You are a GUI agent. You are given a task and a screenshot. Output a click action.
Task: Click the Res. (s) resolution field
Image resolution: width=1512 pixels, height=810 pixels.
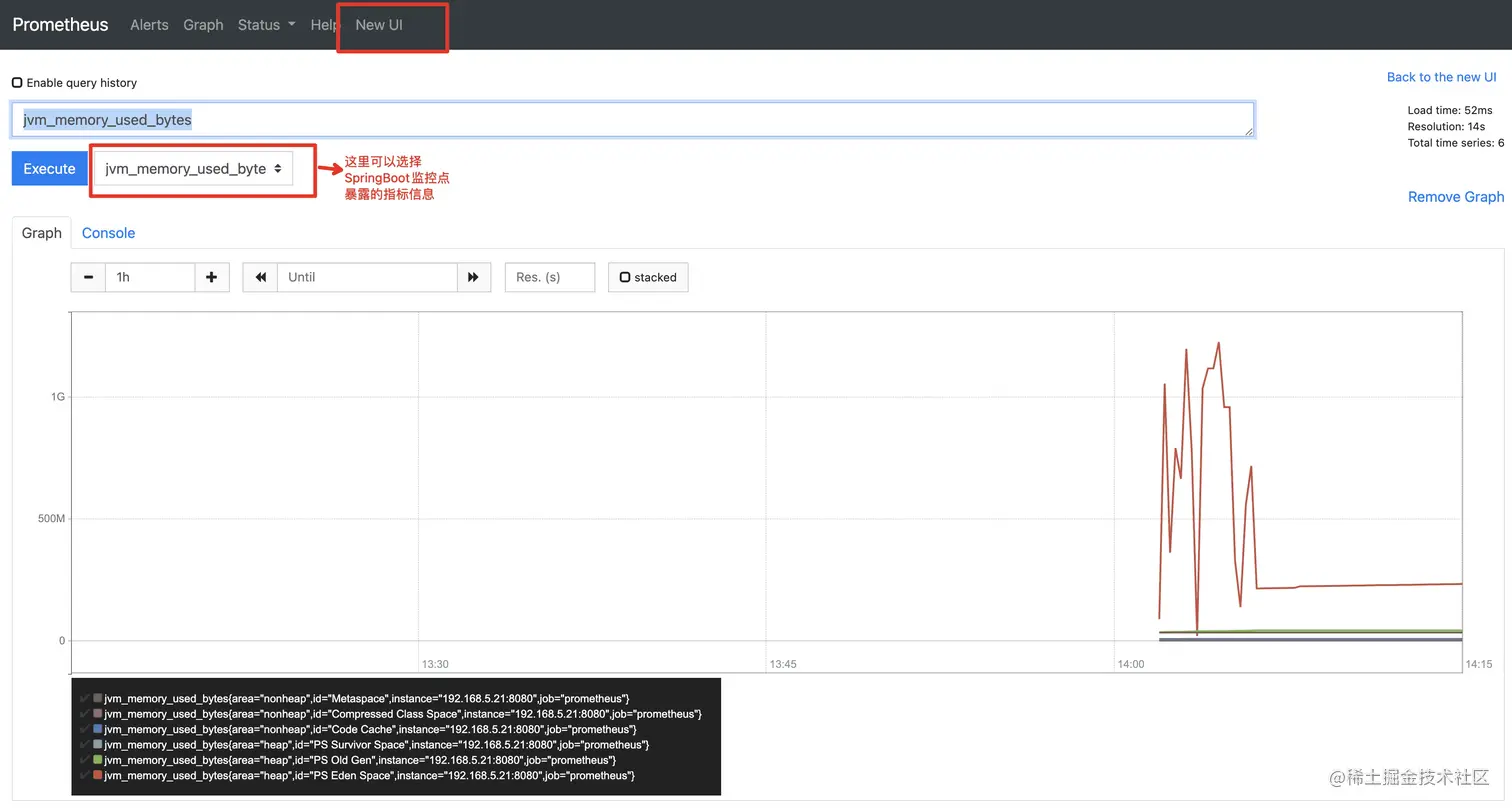coord(550,277)
